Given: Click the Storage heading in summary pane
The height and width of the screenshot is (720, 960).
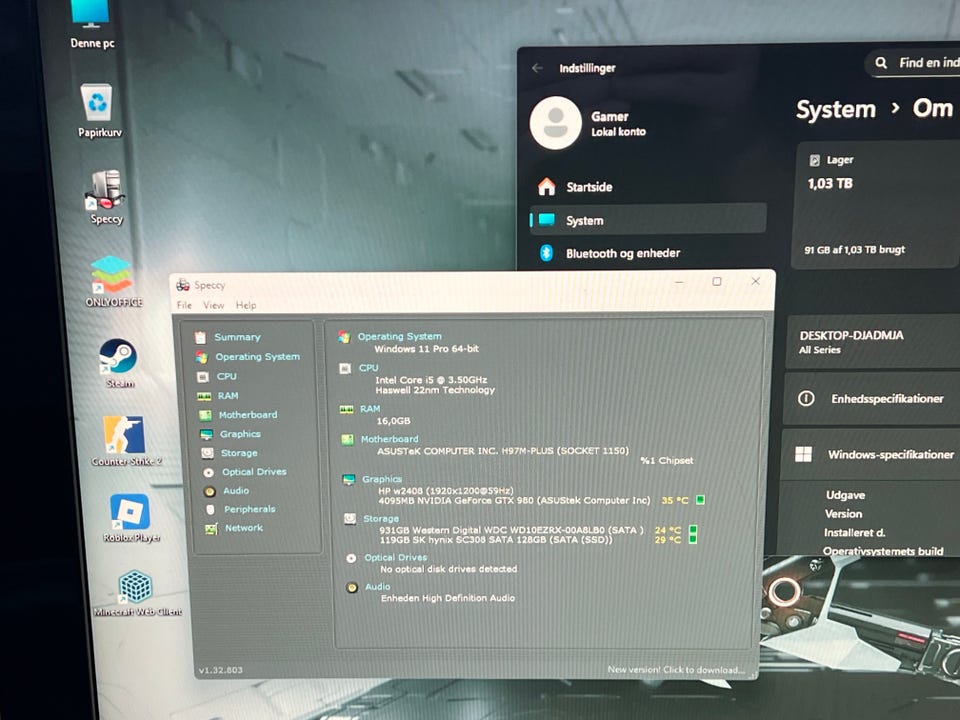Looking at the screenshot, I should 381,518.
